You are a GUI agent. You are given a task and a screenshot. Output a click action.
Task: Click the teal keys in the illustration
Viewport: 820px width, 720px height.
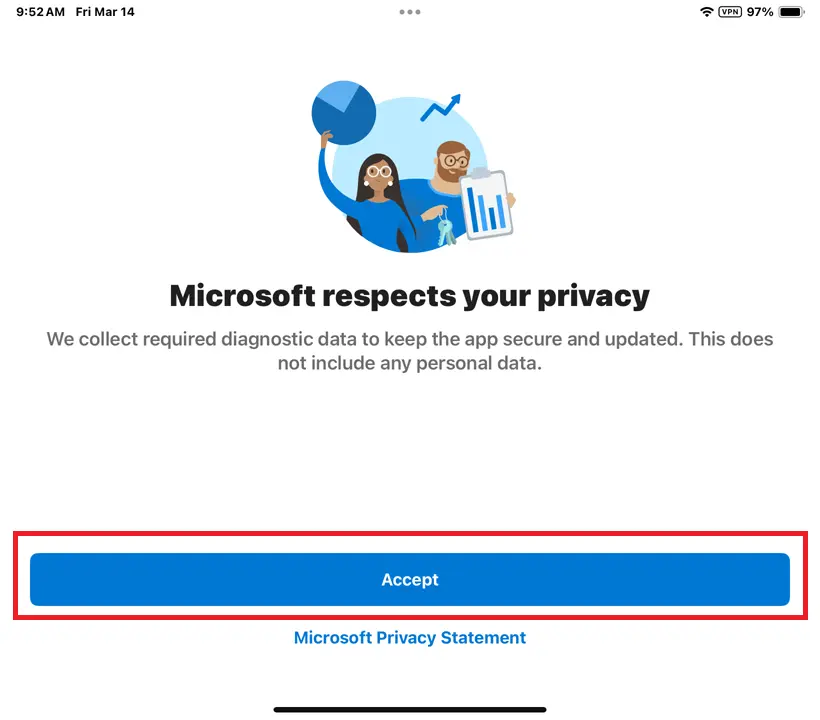coord(445,231)
